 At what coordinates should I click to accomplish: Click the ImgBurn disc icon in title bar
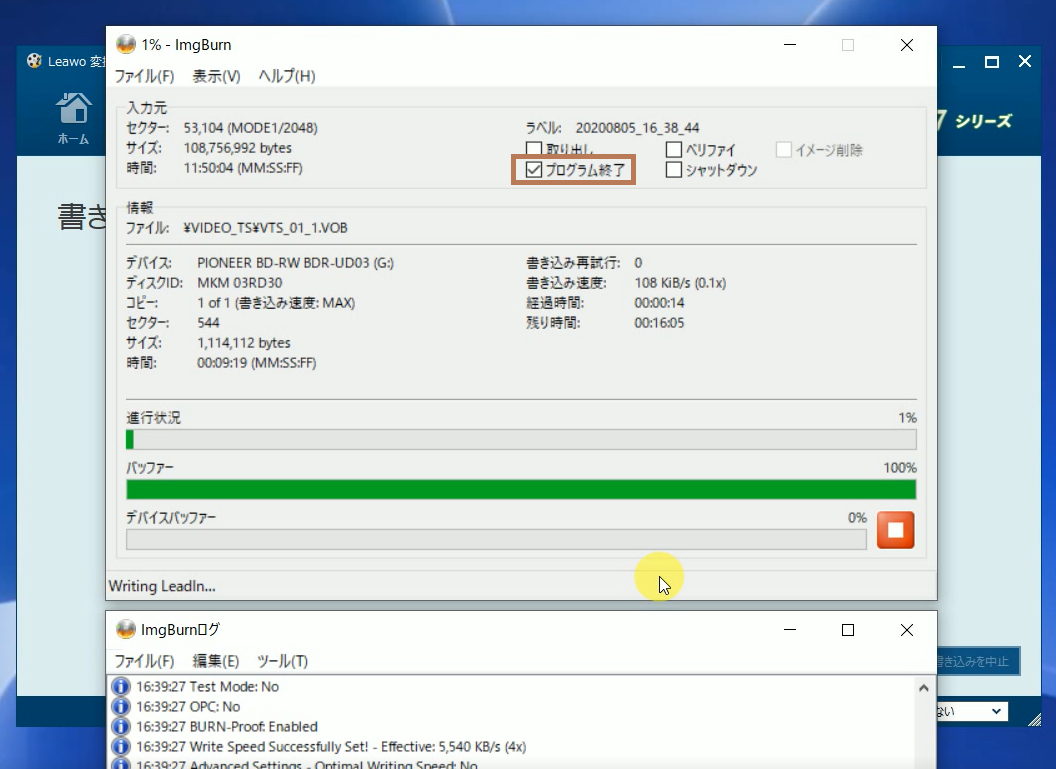click(x=125, y=45)
